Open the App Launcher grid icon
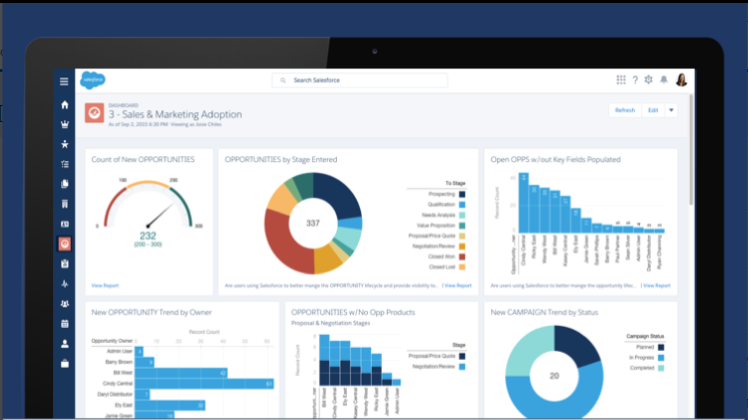 pyautogui.click(x=621, y=80)
